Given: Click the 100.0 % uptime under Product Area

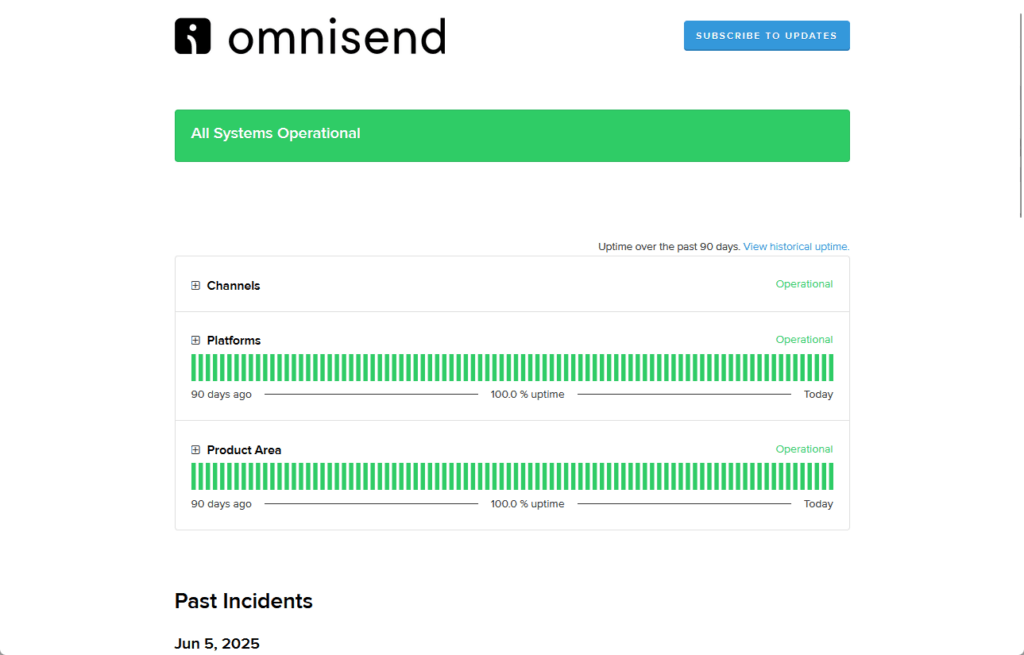Looking at the screenshot, I should tap(528, 504).
